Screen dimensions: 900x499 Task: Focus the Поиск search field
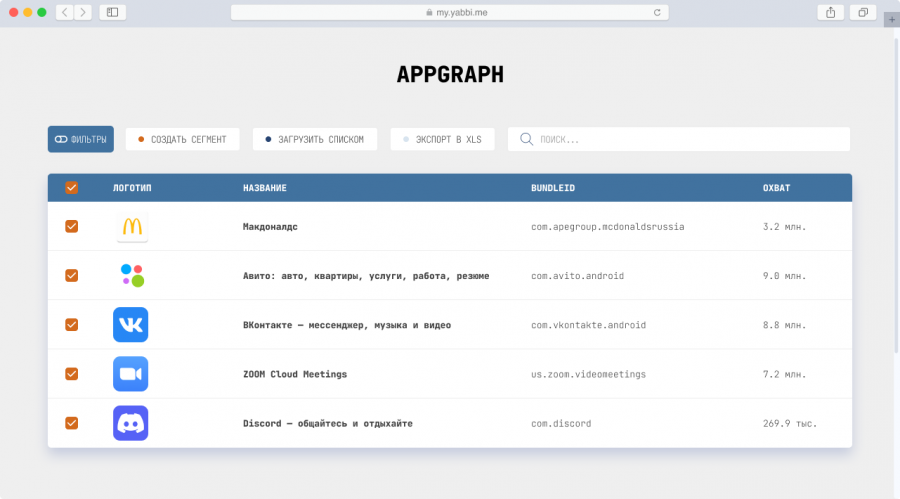pyautogui.click(x=679, y=139)
